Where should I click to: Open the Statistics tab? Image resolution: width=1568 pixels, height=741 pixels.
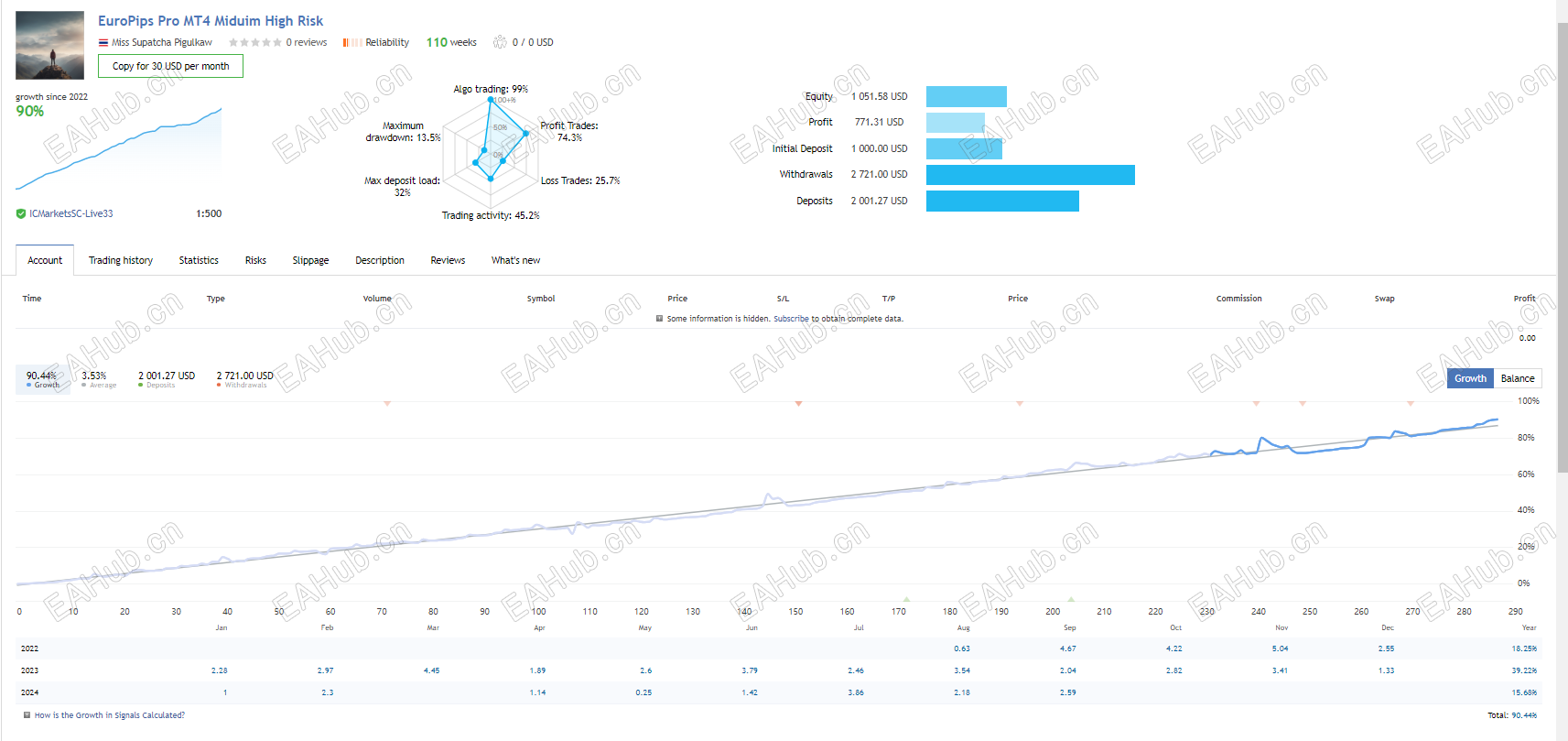pos(199,260)
